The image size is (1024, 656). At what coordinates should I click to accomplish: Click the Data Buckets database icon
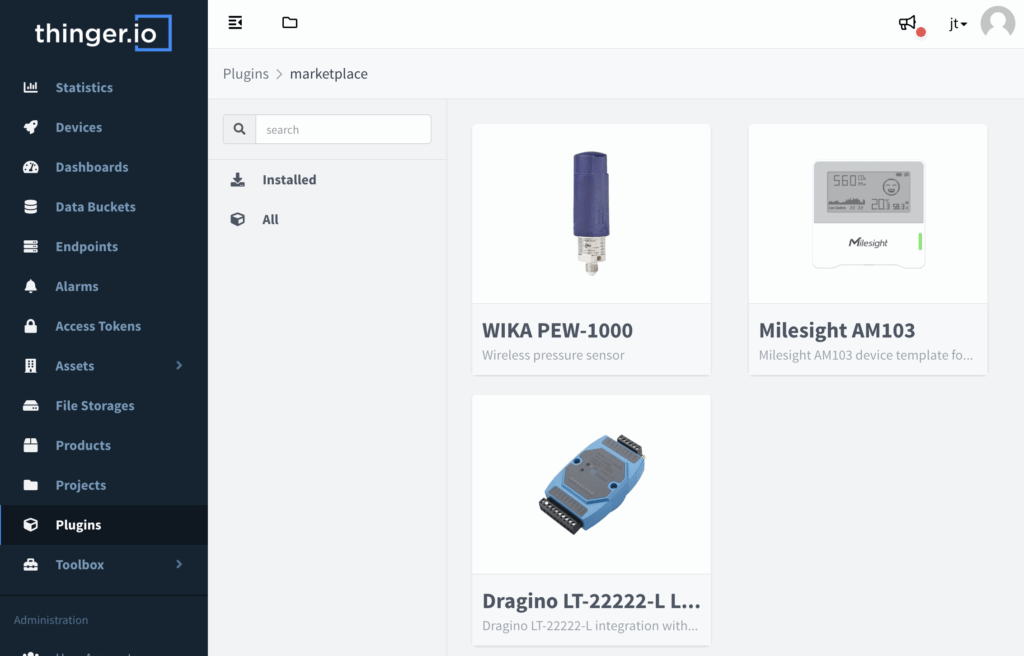click(x=31, y=206)
